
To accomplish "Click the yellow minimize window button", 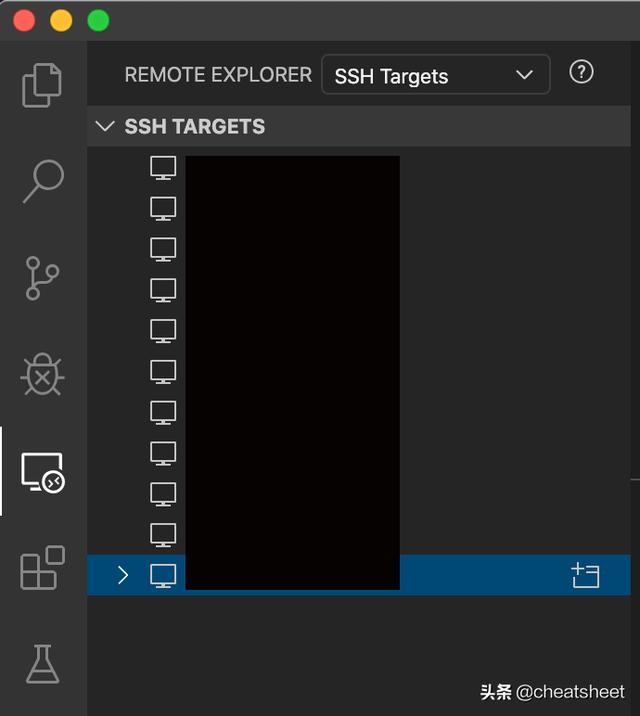I will click(61, 21).
